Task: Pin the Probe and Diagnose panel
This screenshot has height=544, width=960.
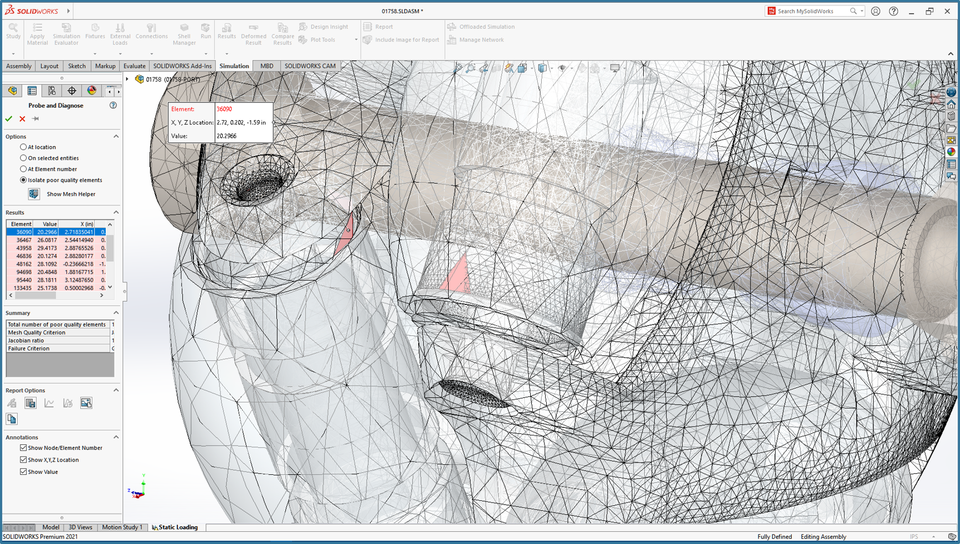Action: [x=36, y=119]
